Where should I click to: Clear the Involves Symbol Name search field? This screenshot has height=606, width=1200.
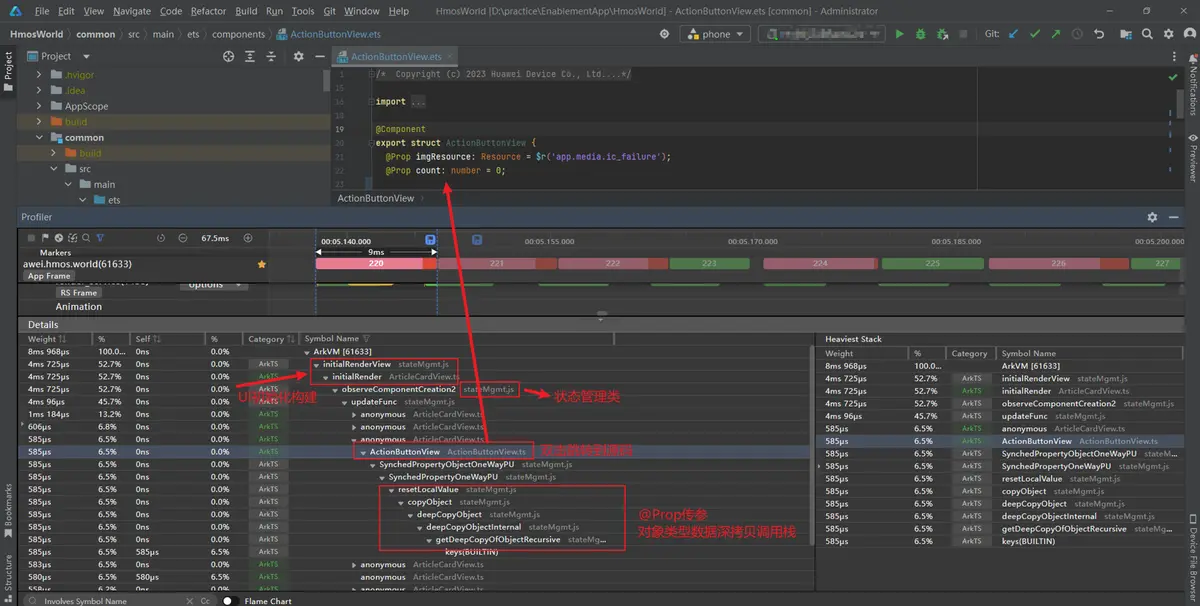[190, 601]
